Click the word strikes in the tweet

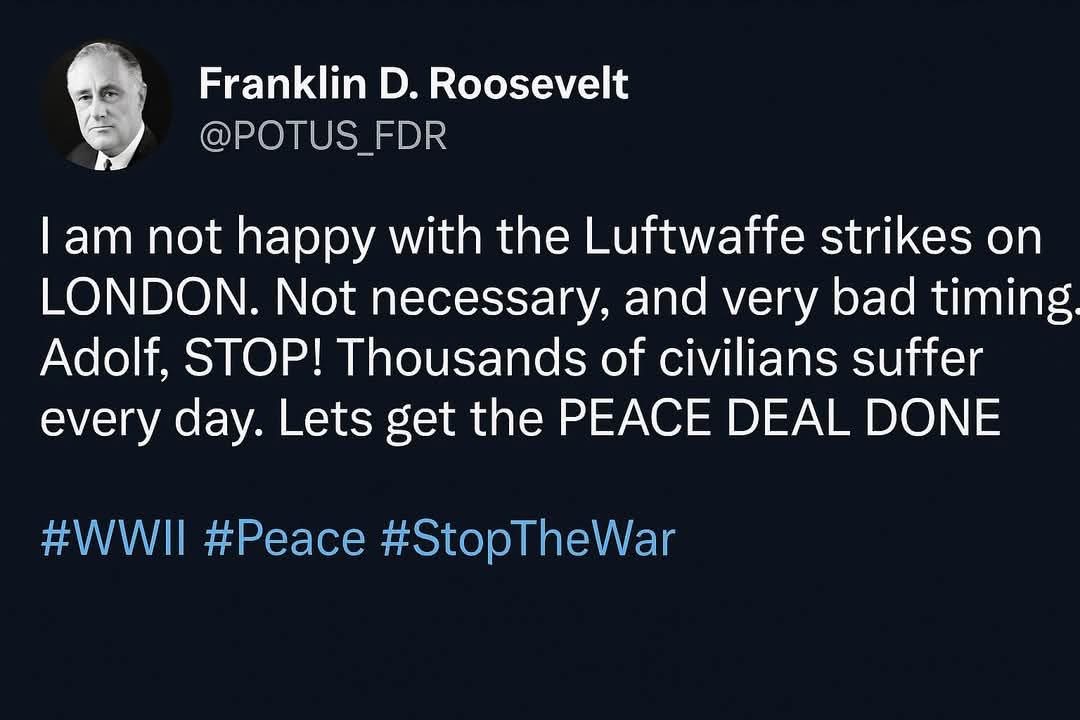[x=895, y=236]
